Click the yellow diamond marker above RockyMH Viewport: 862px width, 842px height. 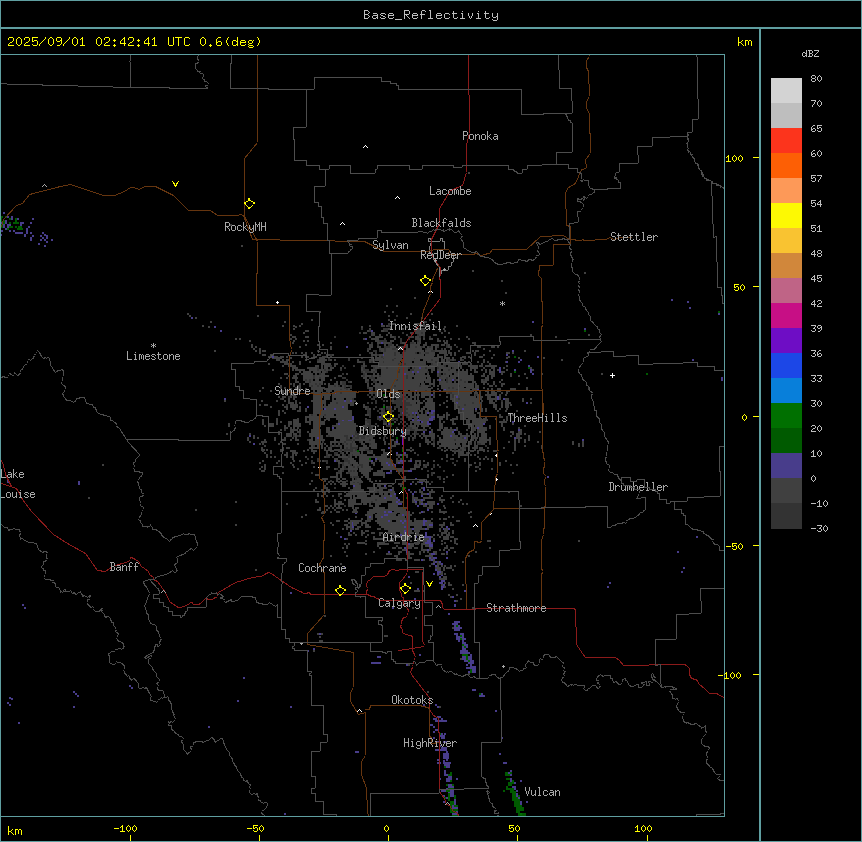click(x=249, y=204)
